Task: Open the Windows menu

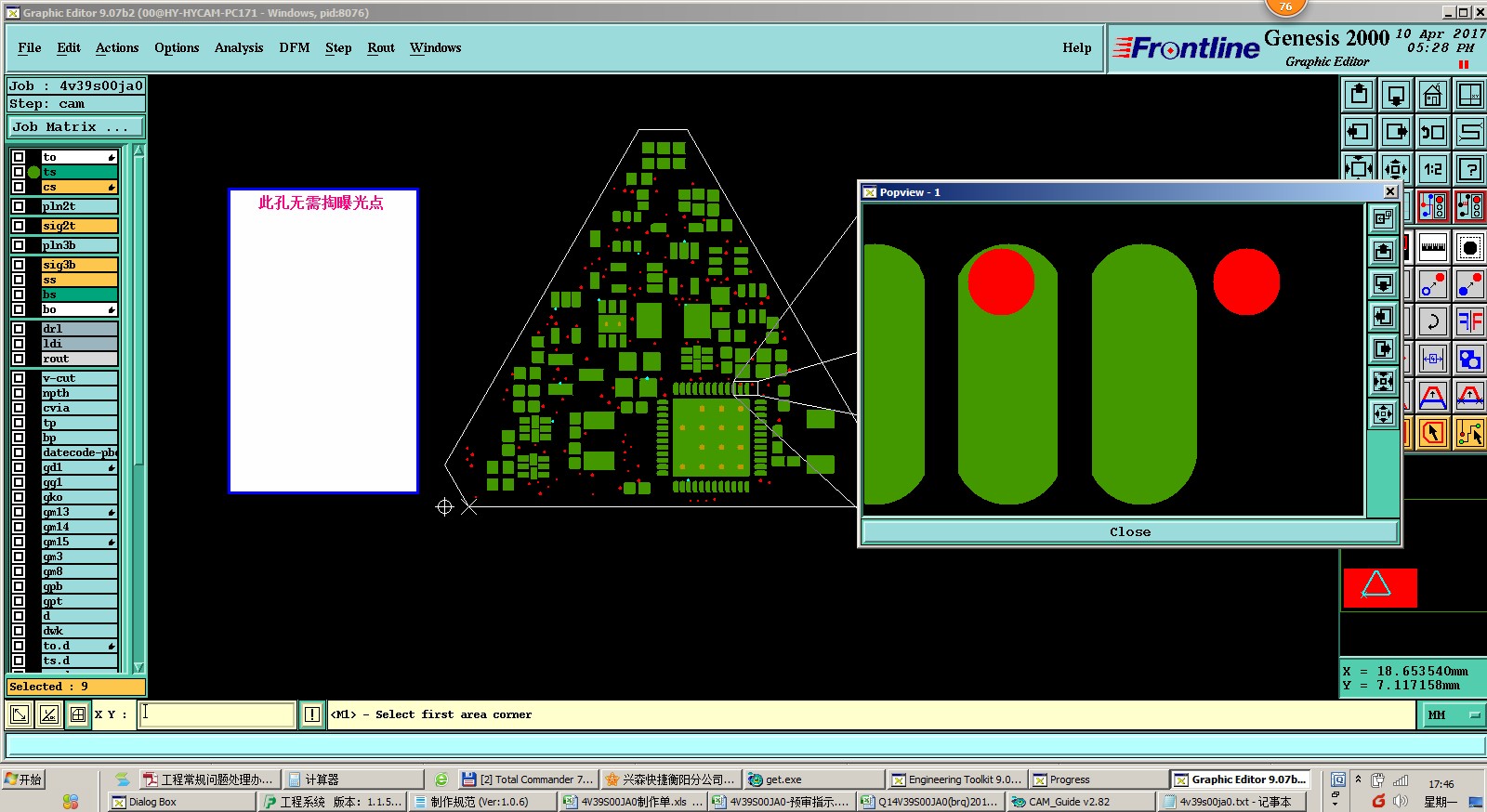Action: pyautogui.click(x=436, y=47)
